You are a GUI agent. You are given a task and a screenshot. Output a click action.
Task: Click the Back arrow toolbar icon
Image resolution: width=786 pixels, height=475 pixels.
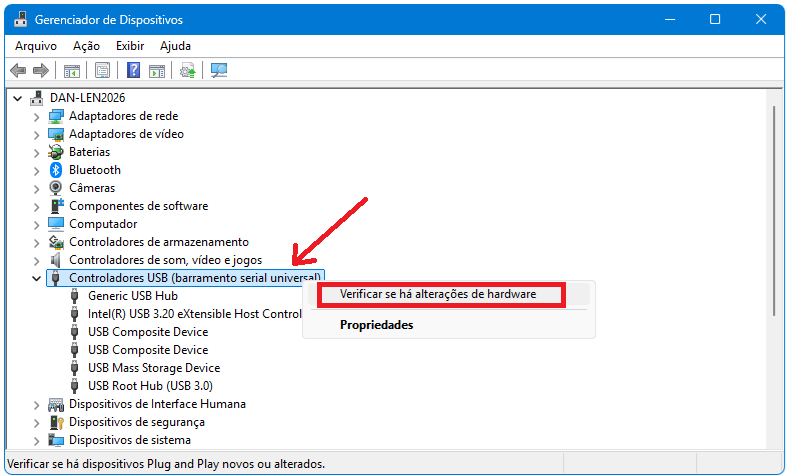click(x=19, y=71)
